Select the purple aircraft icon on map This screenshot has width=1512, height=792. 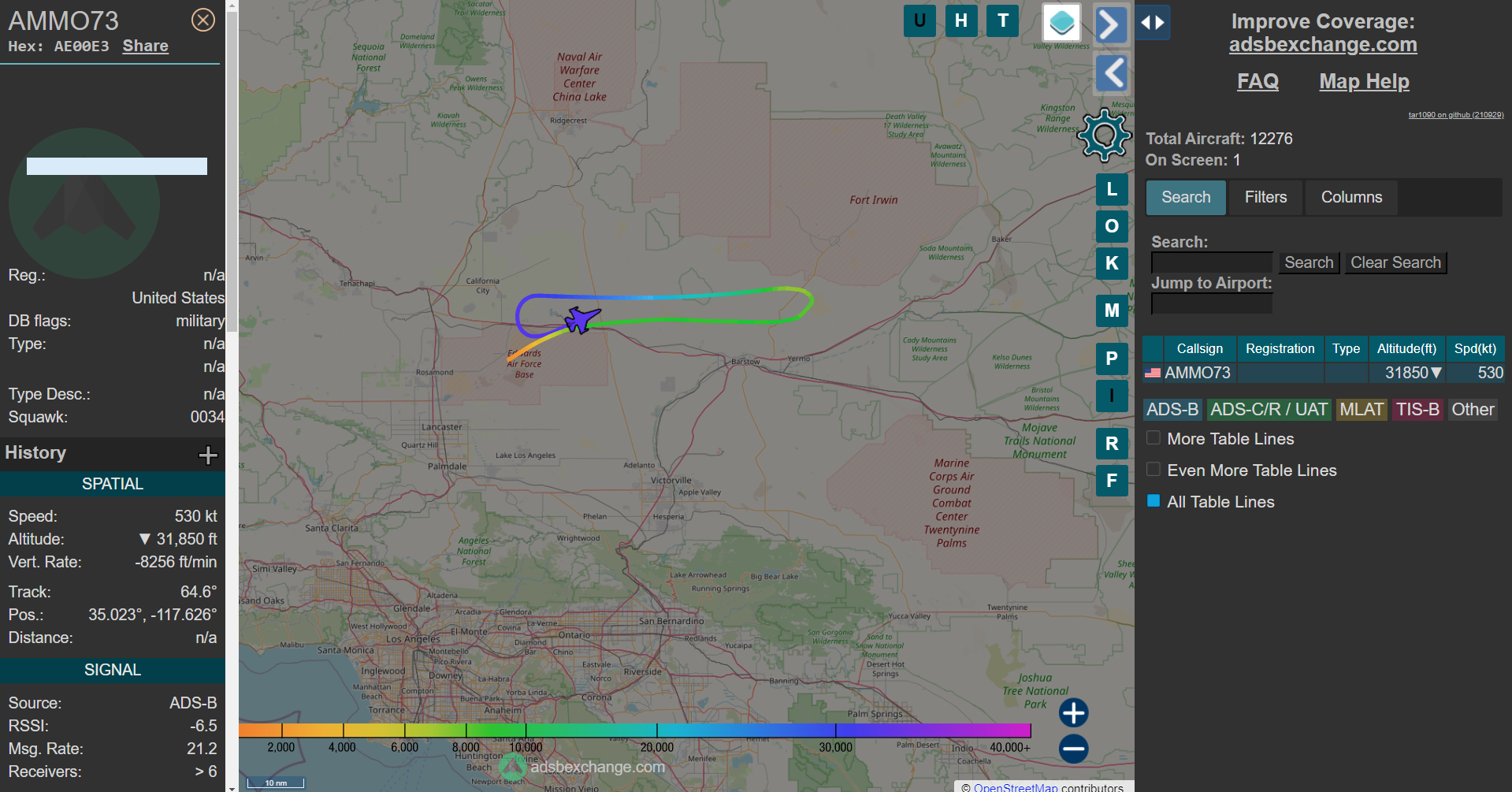[582, 319]
